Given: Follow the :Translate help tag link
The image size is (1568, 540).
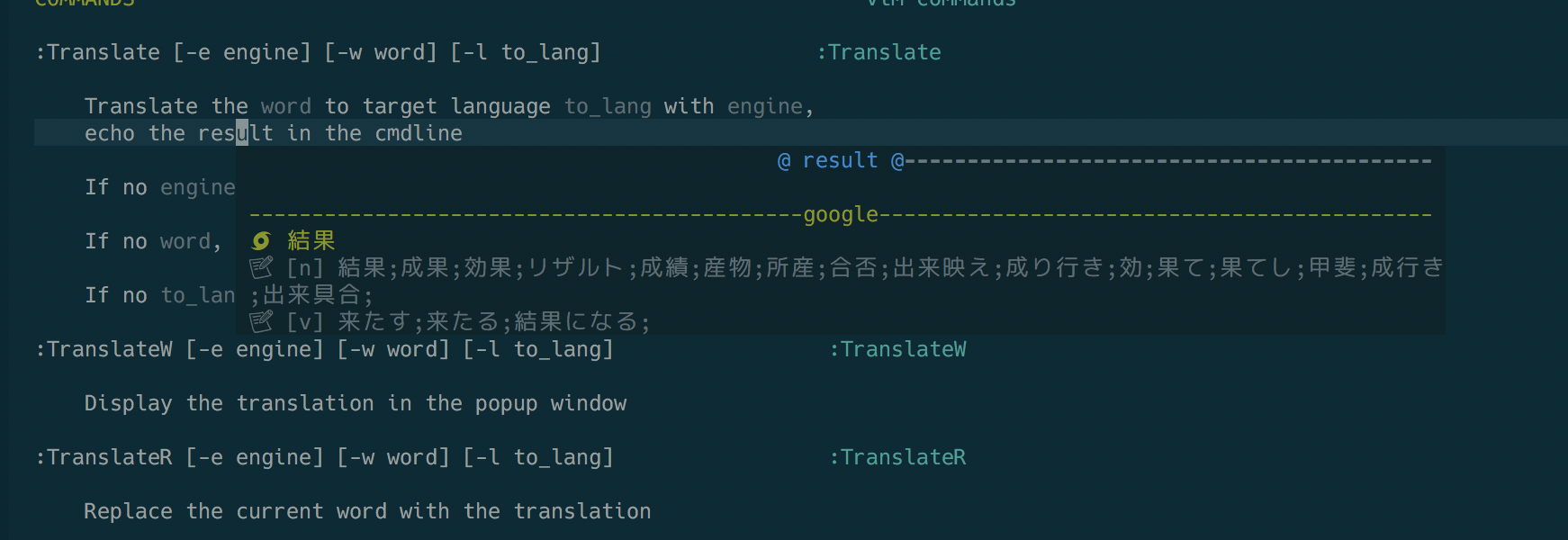Looking at the screenshot, I should [x=879, y=52].
